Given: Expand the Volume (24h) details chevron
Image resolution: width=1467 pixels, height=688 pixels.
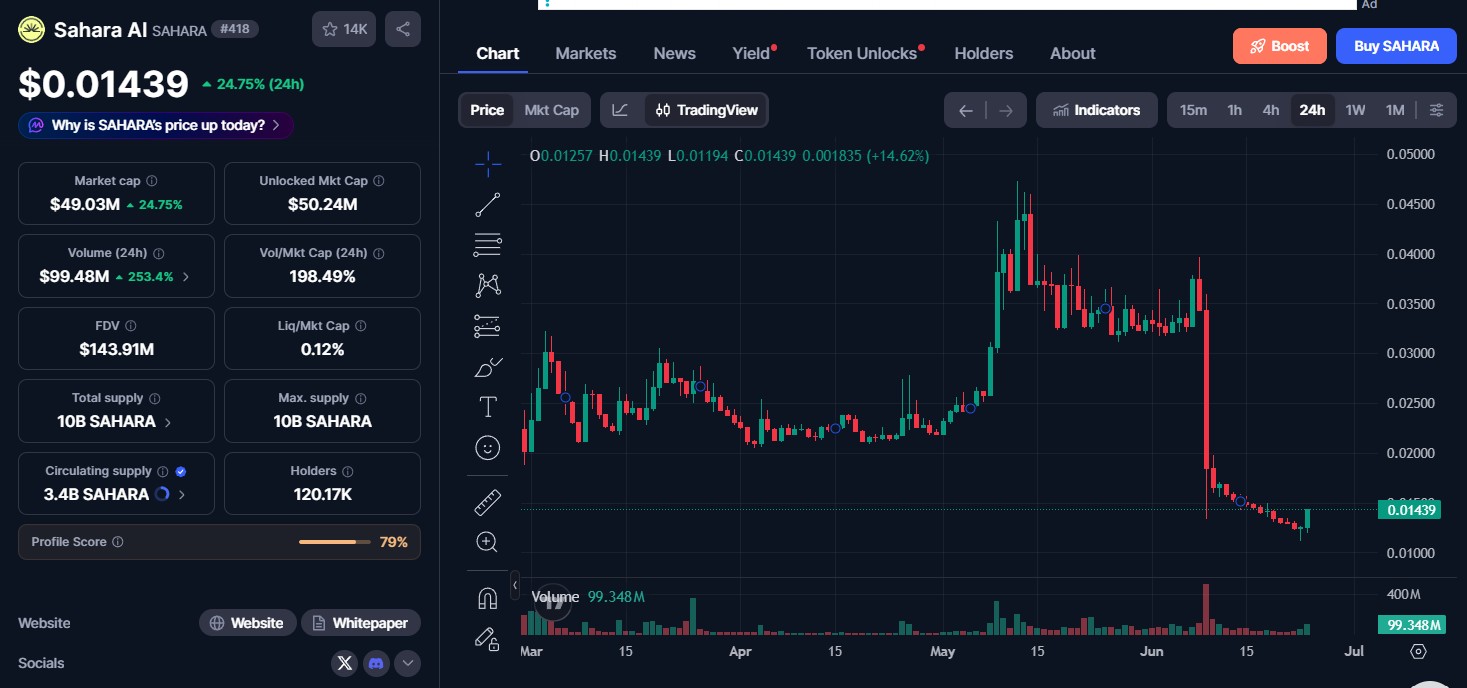Looking at the screenshot, I should 185,277.
